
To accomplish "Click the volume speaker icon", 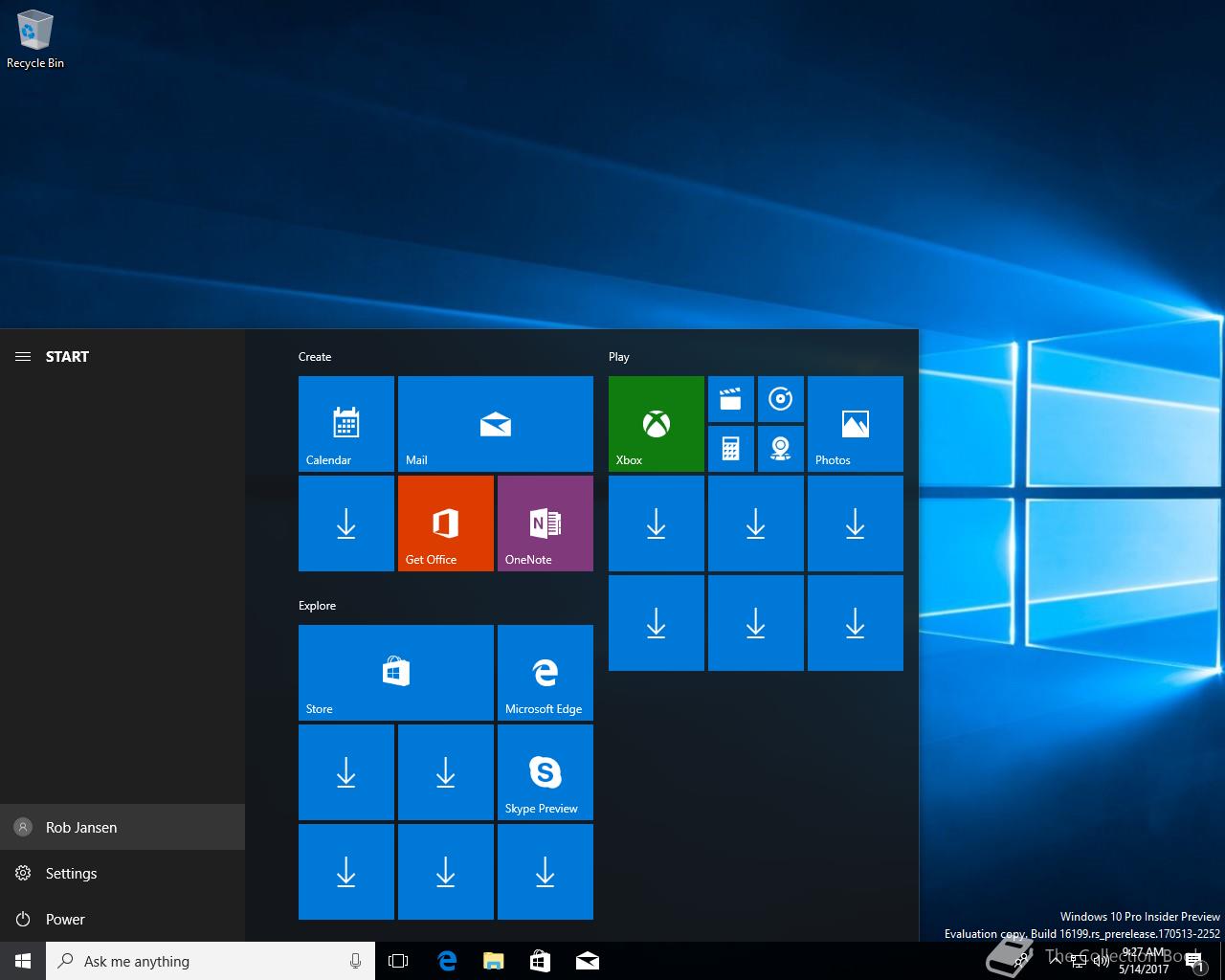I will [1101, 961].
